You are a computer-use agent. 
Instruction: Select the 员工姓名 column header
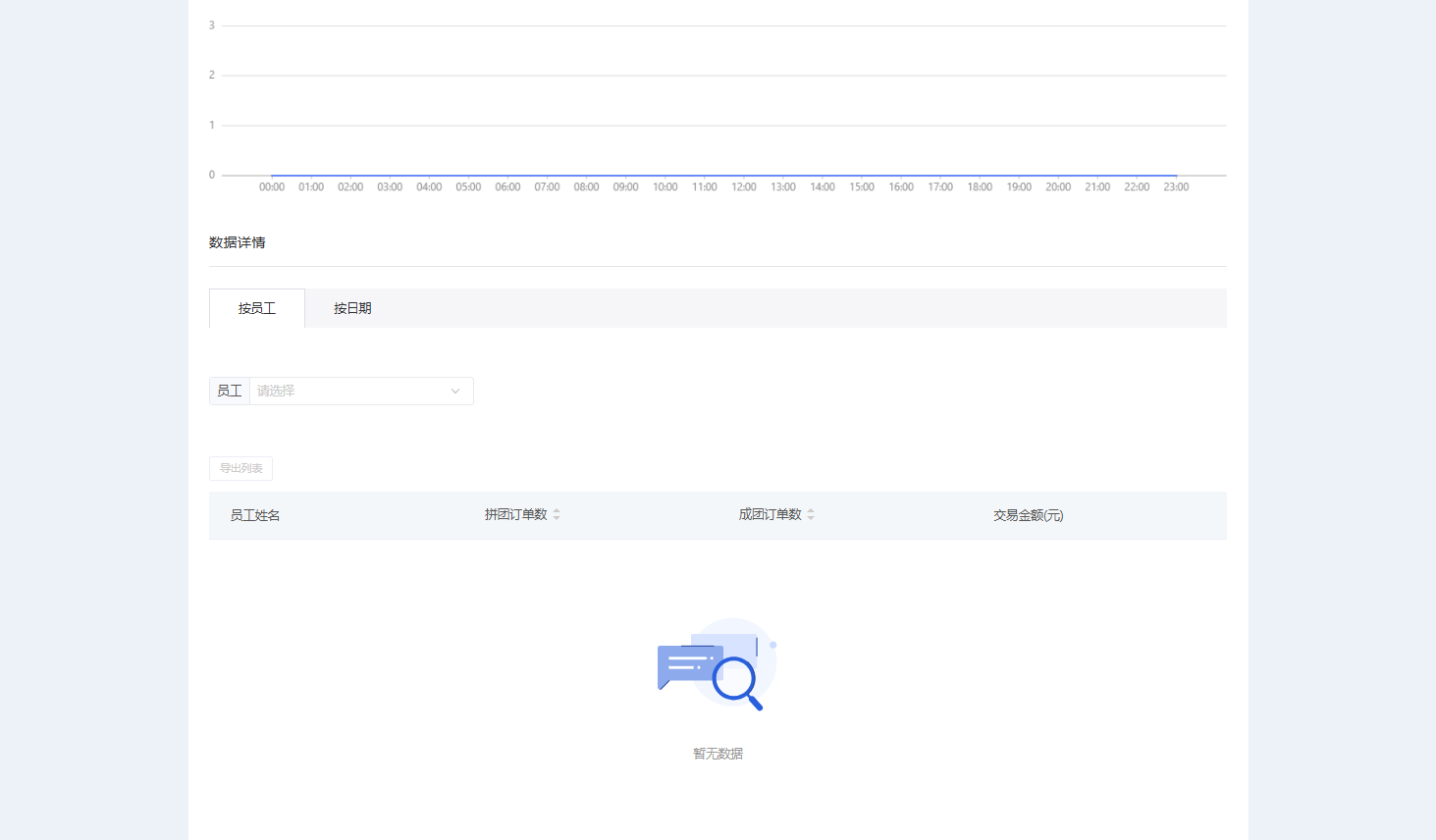coord(255,515)
